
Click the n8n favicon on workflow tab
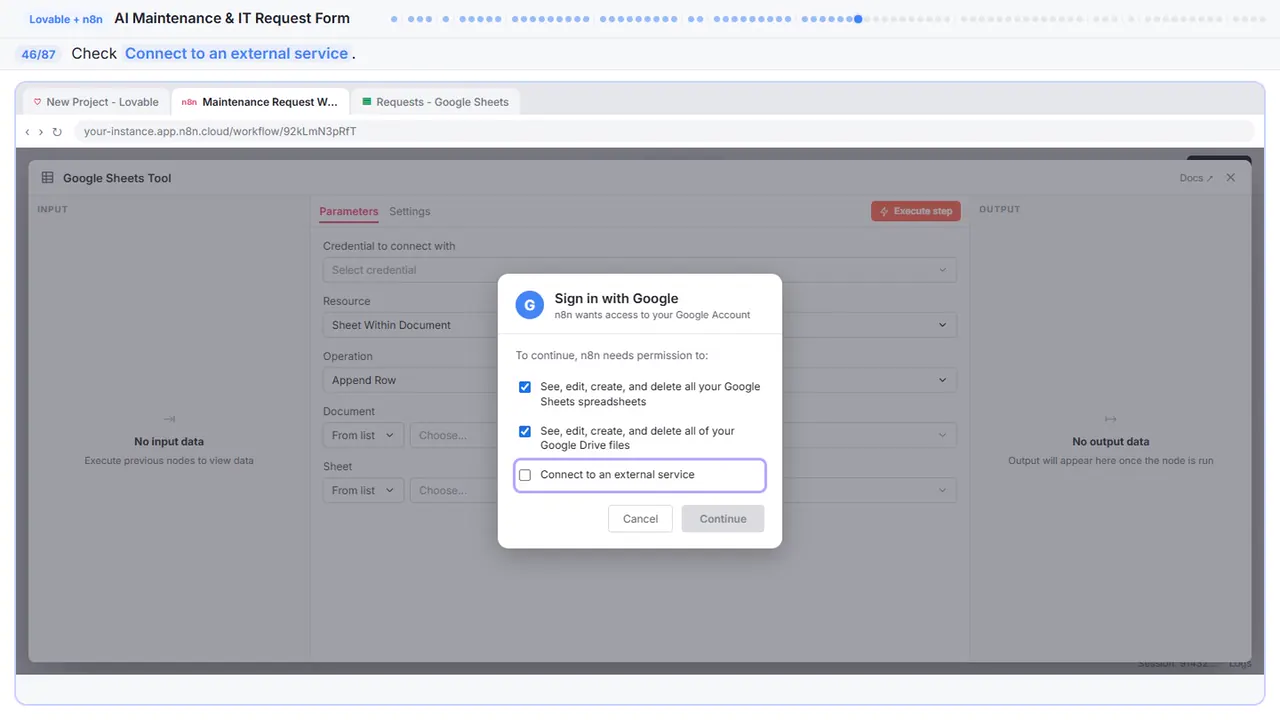pos(189,102)
